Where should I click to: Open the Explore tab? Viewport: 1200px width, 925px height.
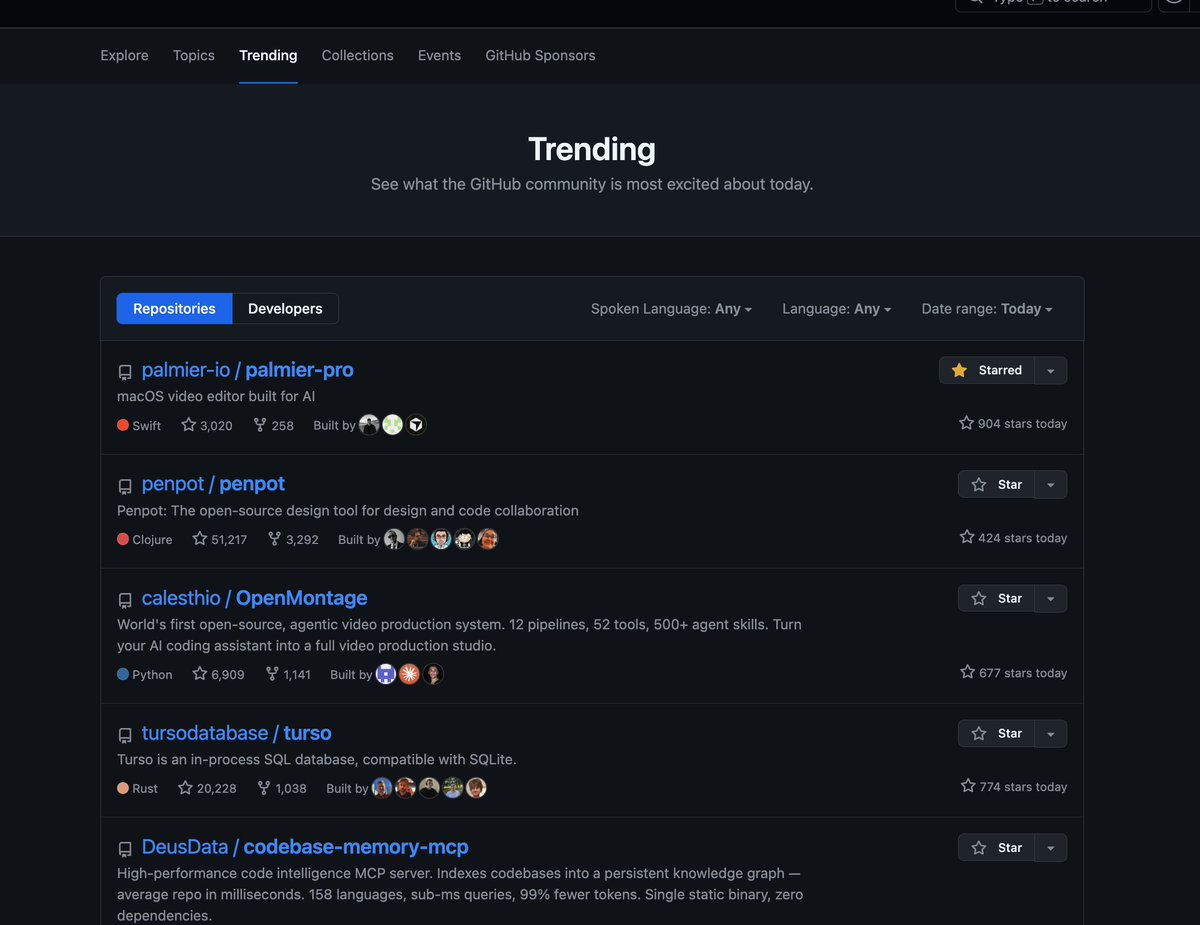click(x=124, y=55)
